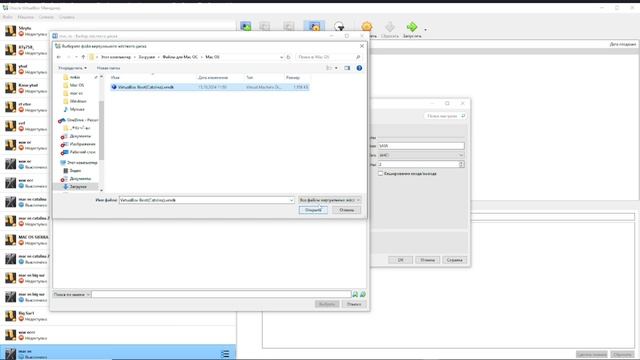640x360 pixels.
Task: Click OK in the settings dialog
Action: (400, 260)
